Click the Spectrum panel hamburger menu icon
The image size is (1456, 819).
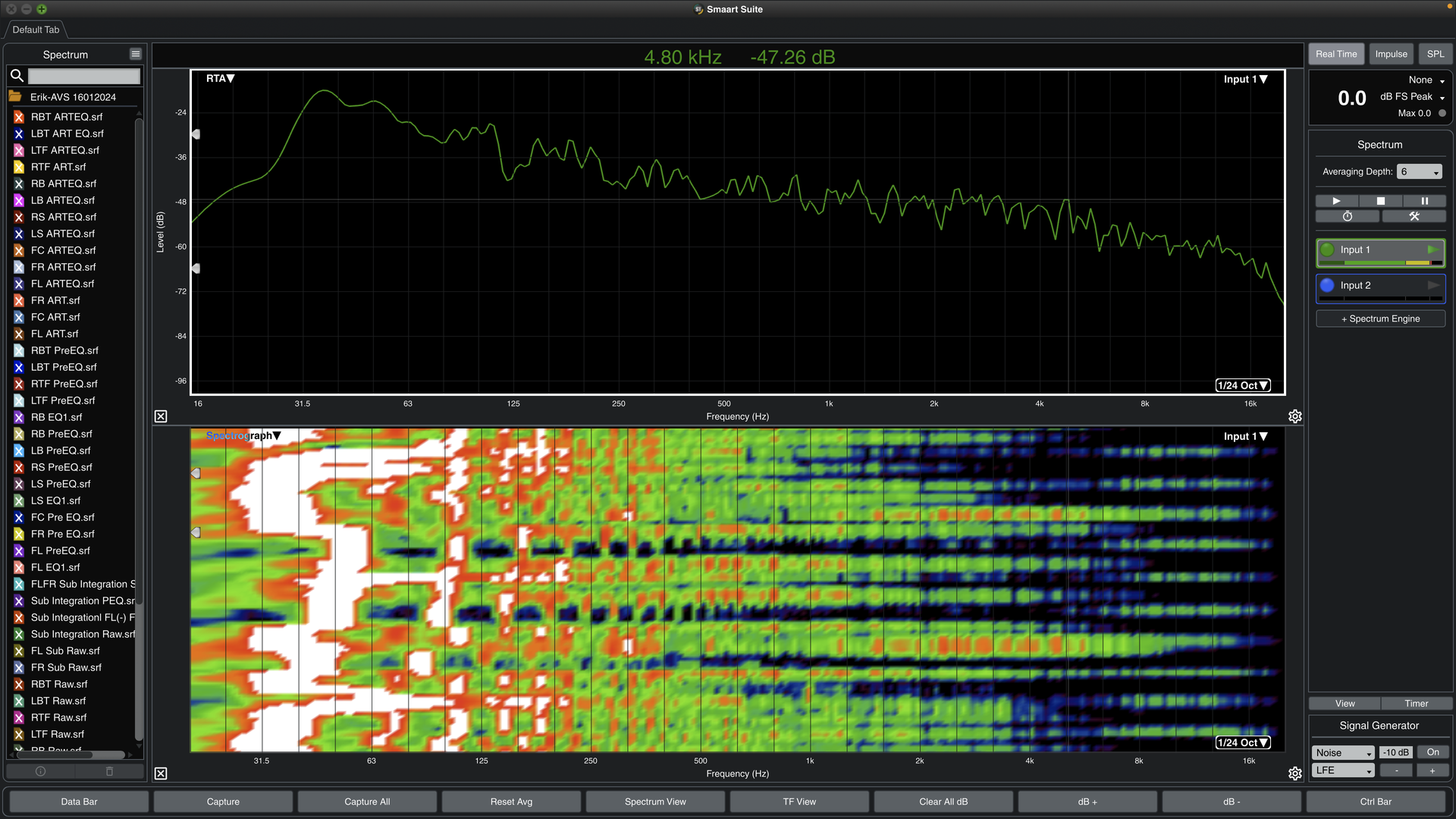(135, 54)
